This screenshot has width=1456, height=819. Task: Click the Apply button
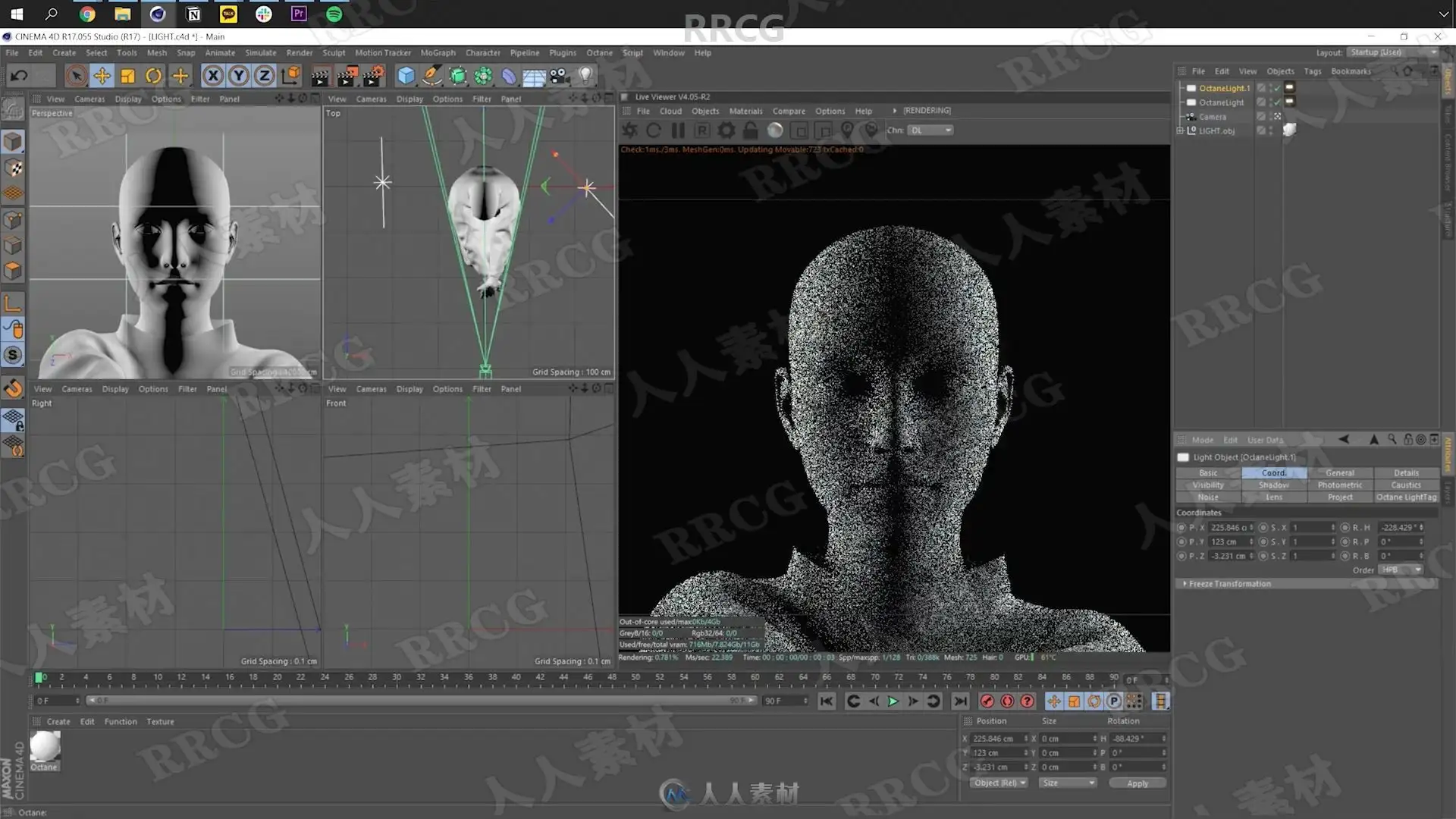pos(1137,783)
